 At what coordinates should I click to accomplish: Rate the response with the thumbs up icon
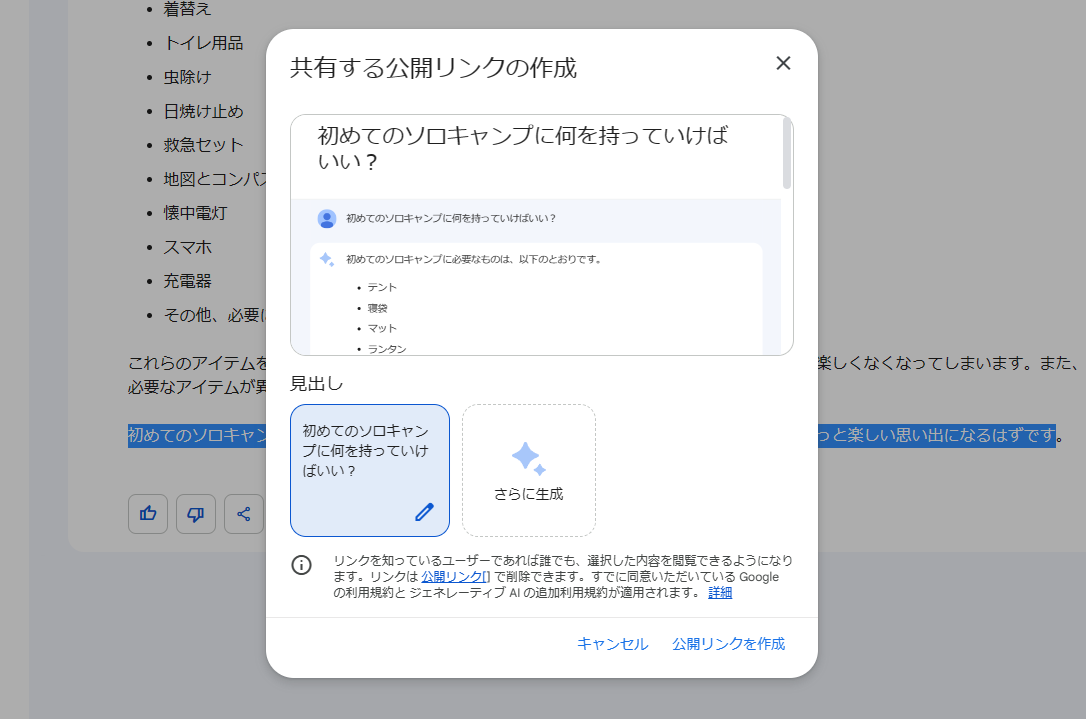click(147, 513)
